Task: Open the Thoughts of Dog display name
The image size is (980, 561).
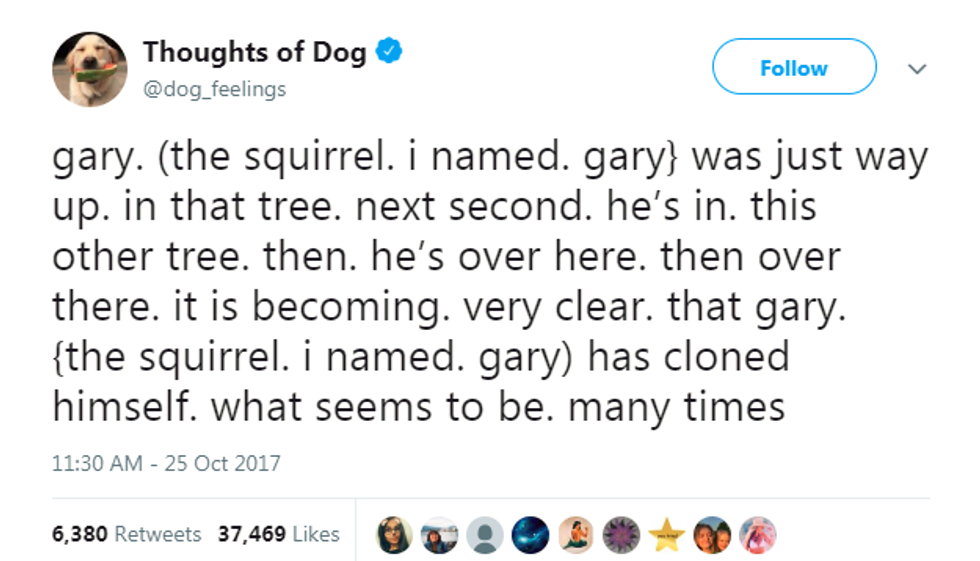Action: (256, 52)
